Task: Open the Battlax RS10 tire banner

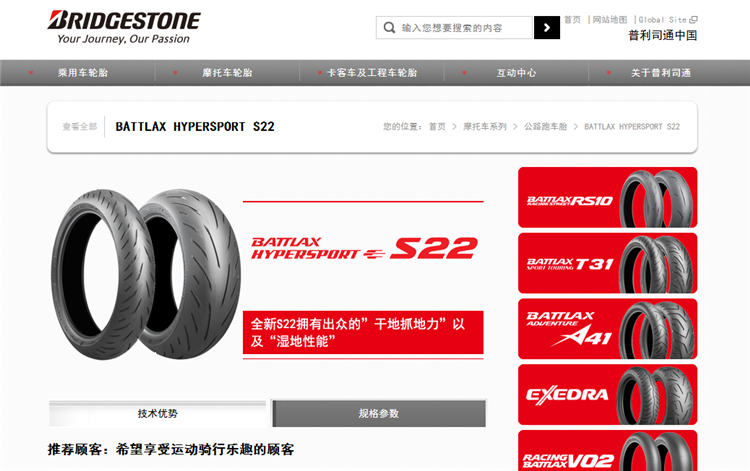Action: [x=607, y=197]
